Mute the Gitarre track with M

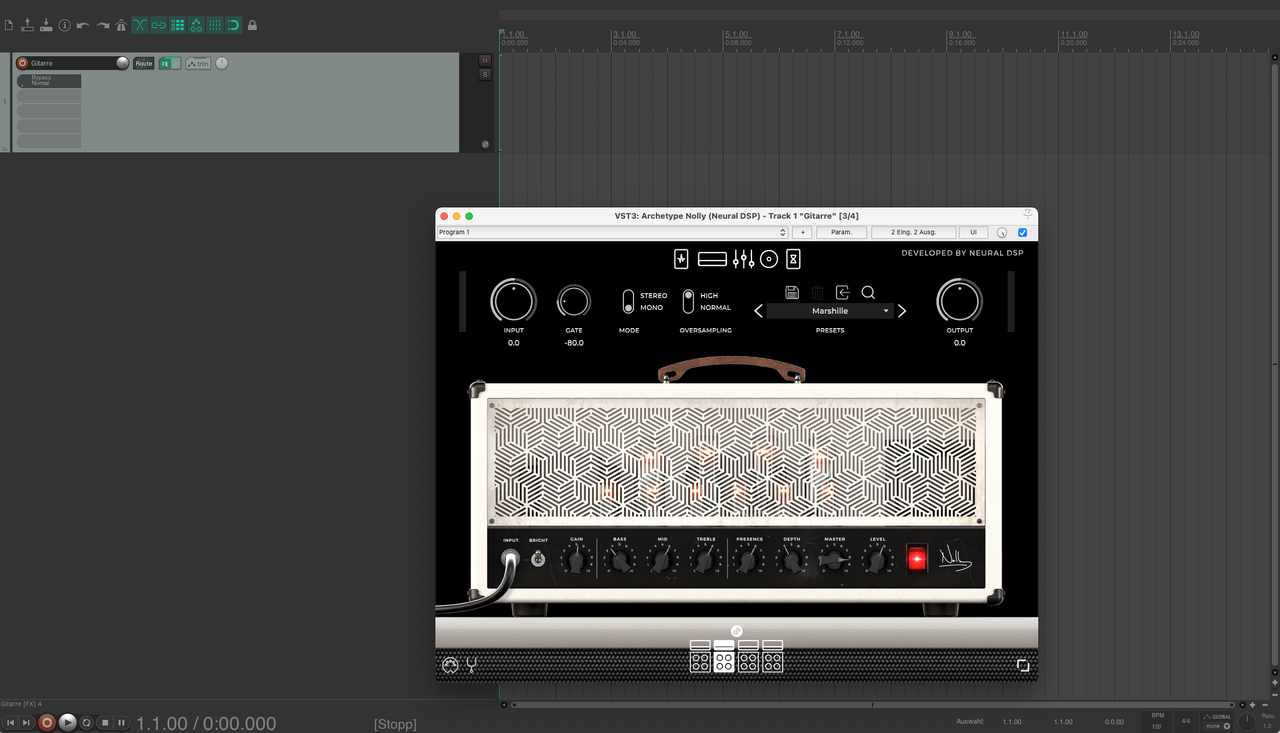(x=485, y=60)
